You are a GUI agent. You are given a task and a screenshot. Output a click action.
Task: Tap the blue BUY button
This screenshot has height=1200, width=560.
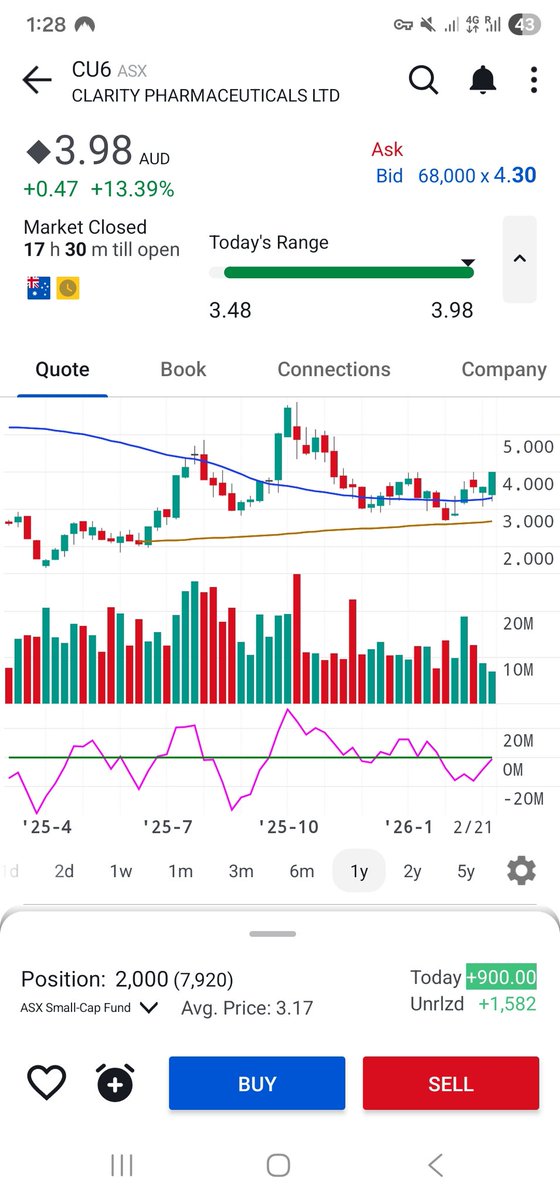tap(257, 1083)
